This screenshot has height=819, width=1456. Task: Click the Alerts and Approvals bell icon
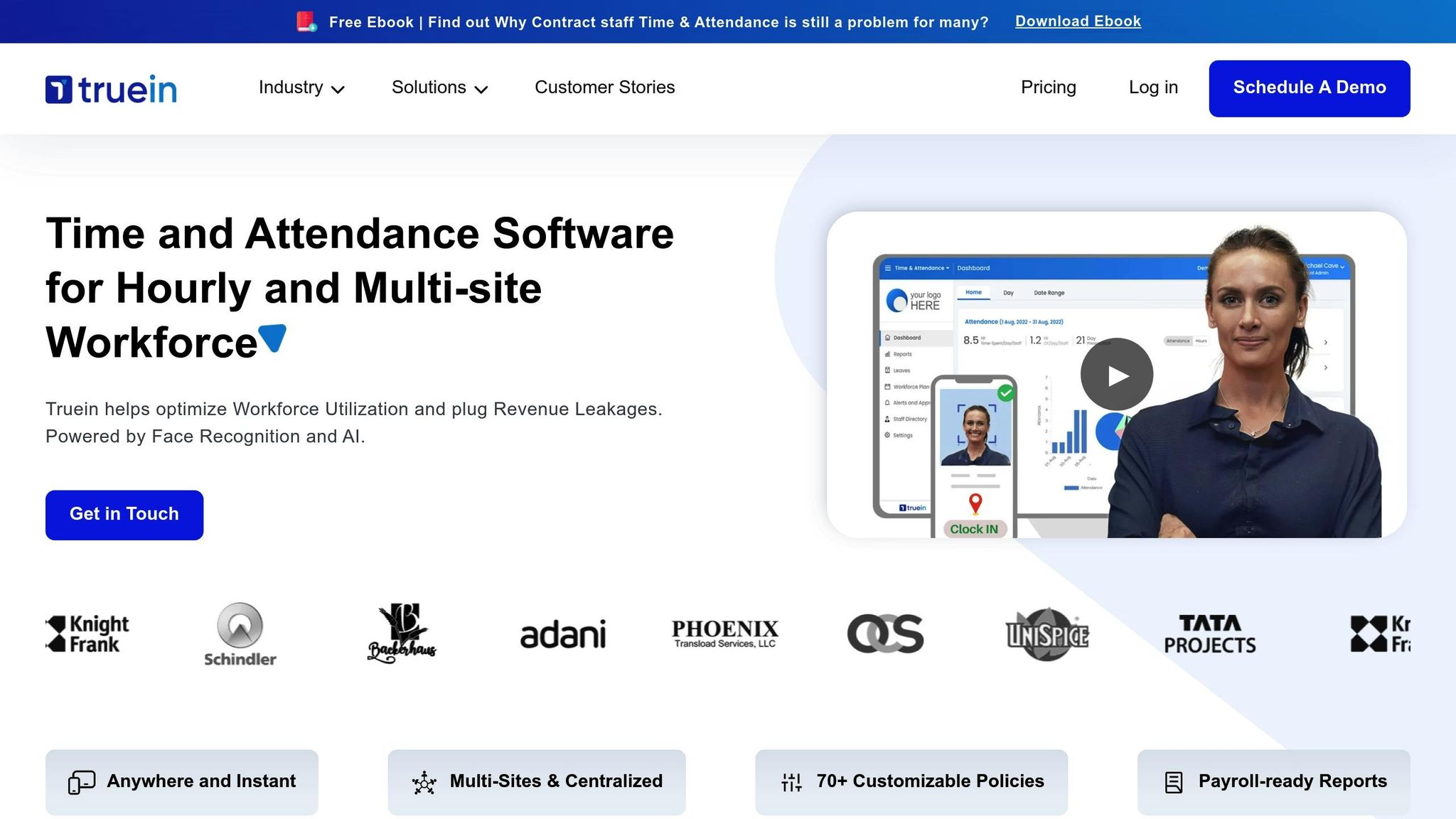pyautogui.click(x=887, y=402)
